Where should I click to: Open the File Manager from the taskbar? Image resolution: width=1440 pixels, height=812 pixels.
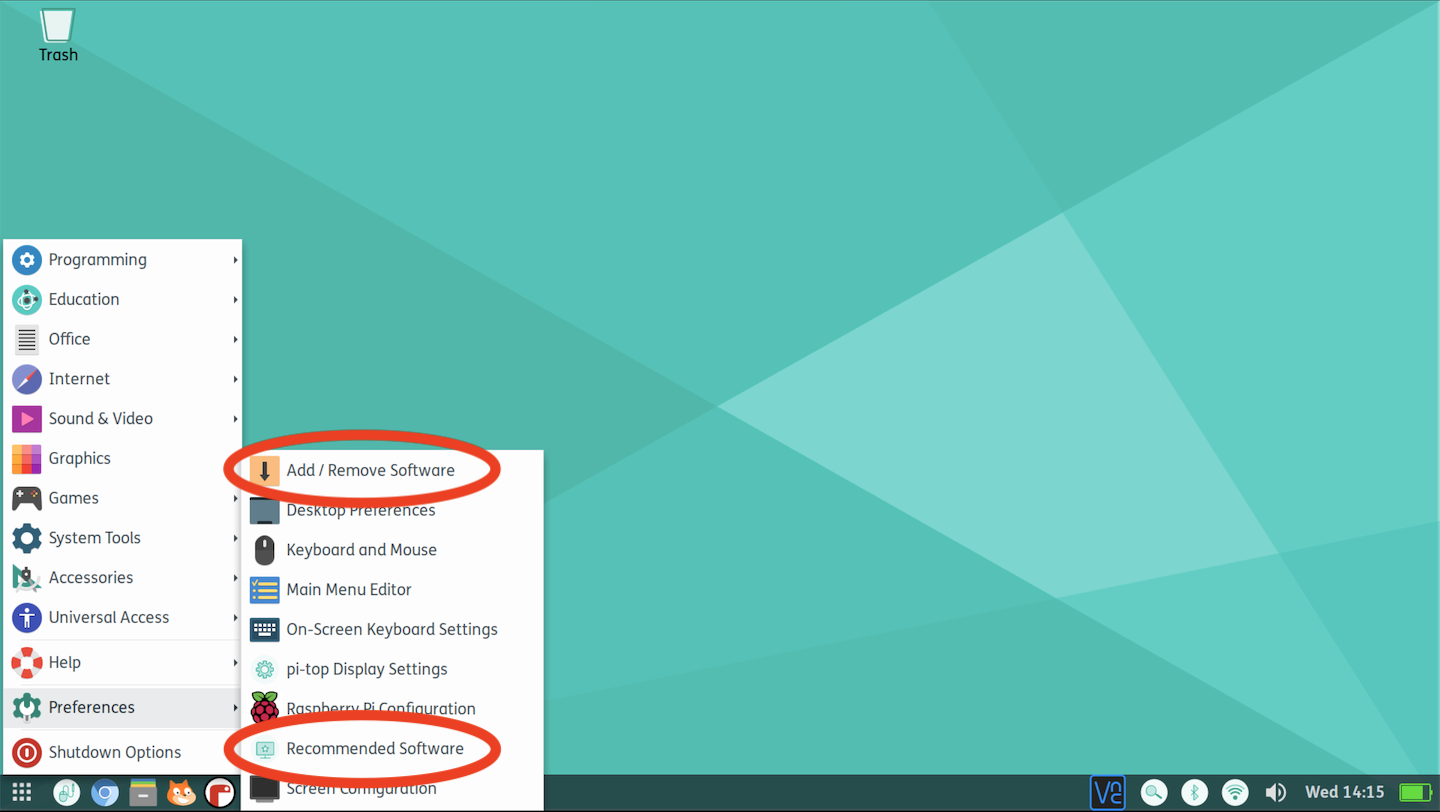[143, 793]
